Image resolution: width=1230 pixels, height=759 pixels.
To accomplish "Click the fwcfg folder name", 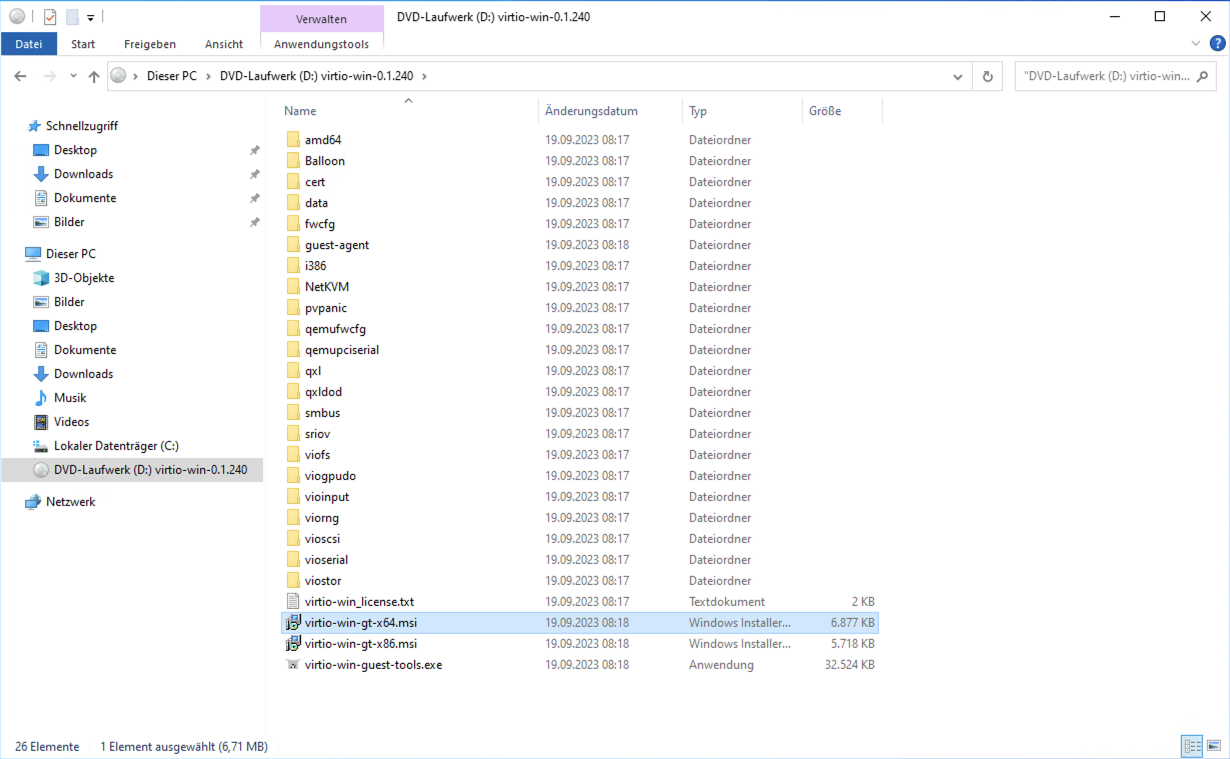I will click(320, 224).
